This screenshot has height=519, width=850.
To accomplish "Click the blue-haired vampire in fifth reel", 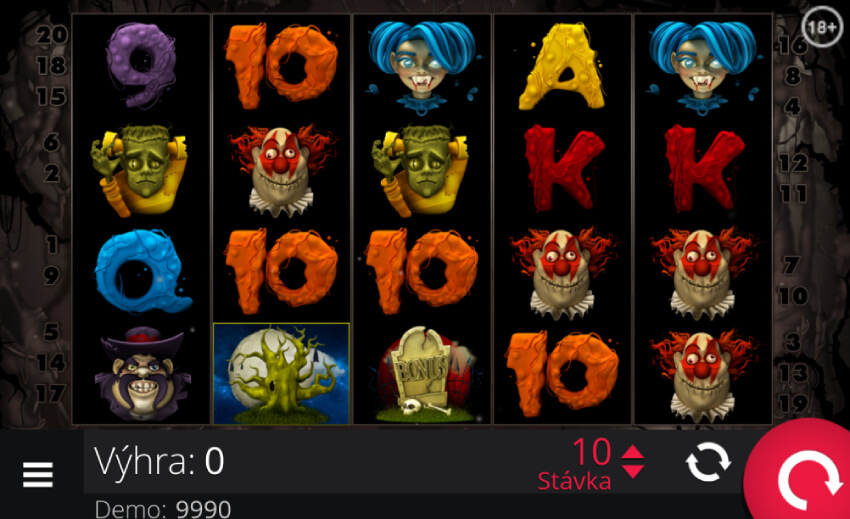I will coord(703,66).
